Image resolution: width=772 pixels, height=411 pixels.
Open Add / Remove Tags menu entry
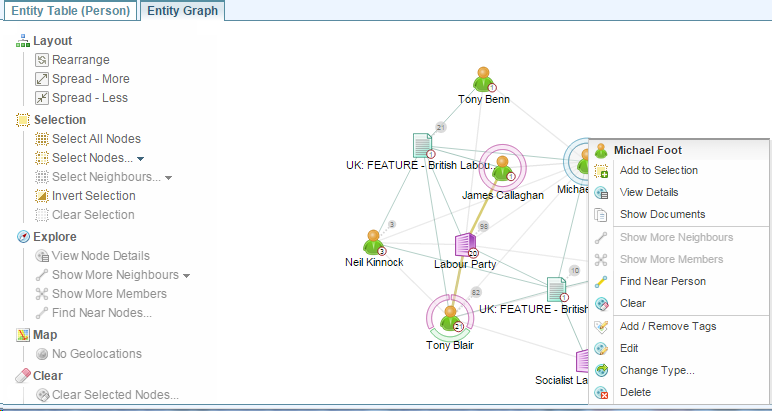pyautogui.click(x=668, y=326)
